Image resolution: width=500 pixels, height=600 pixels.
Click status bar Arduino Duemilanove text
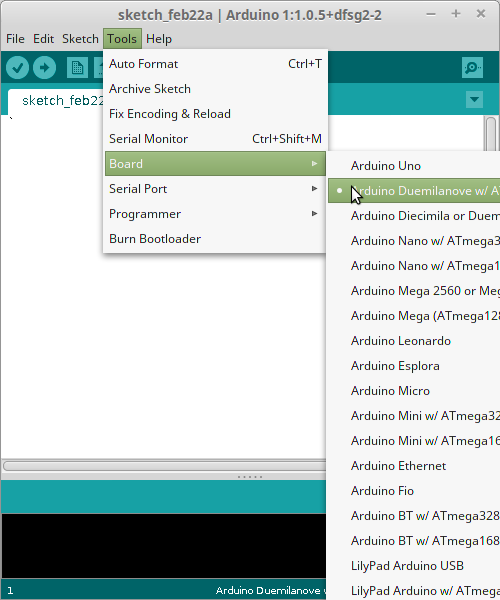pyautogui.click(x=270, y=590)
